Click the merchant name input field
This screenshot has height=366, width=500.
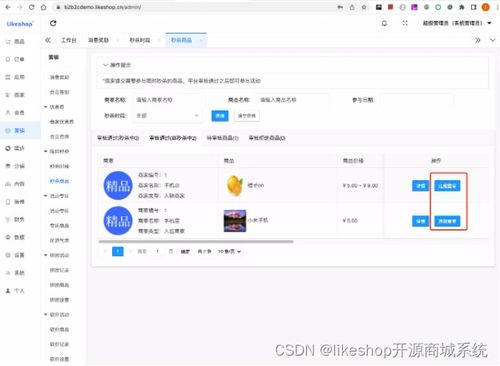[168, 100]
